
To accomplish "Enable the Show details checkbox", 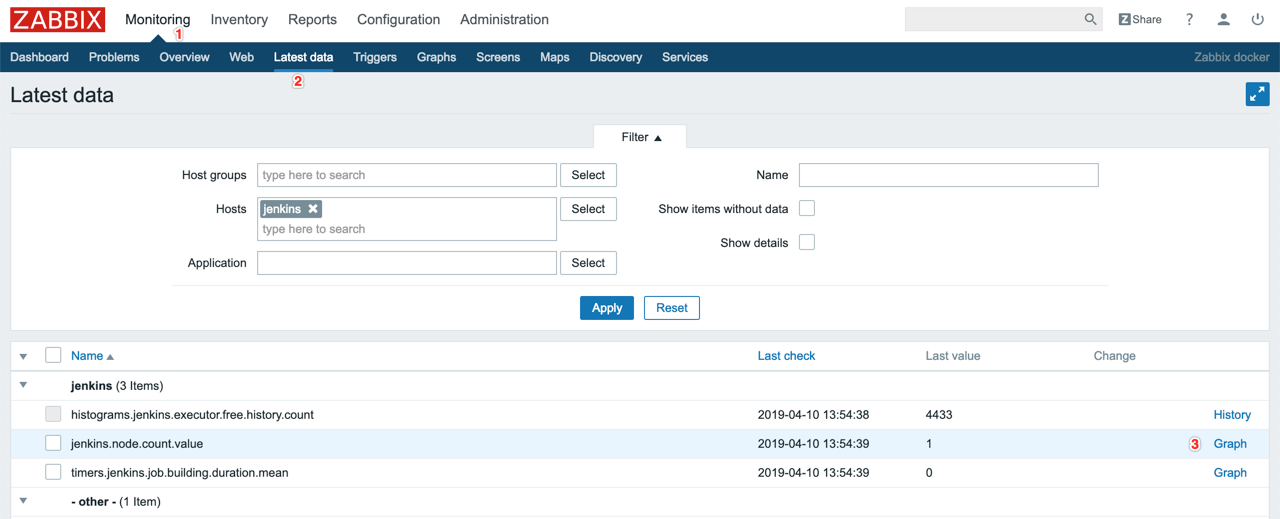I will (807, 243).
